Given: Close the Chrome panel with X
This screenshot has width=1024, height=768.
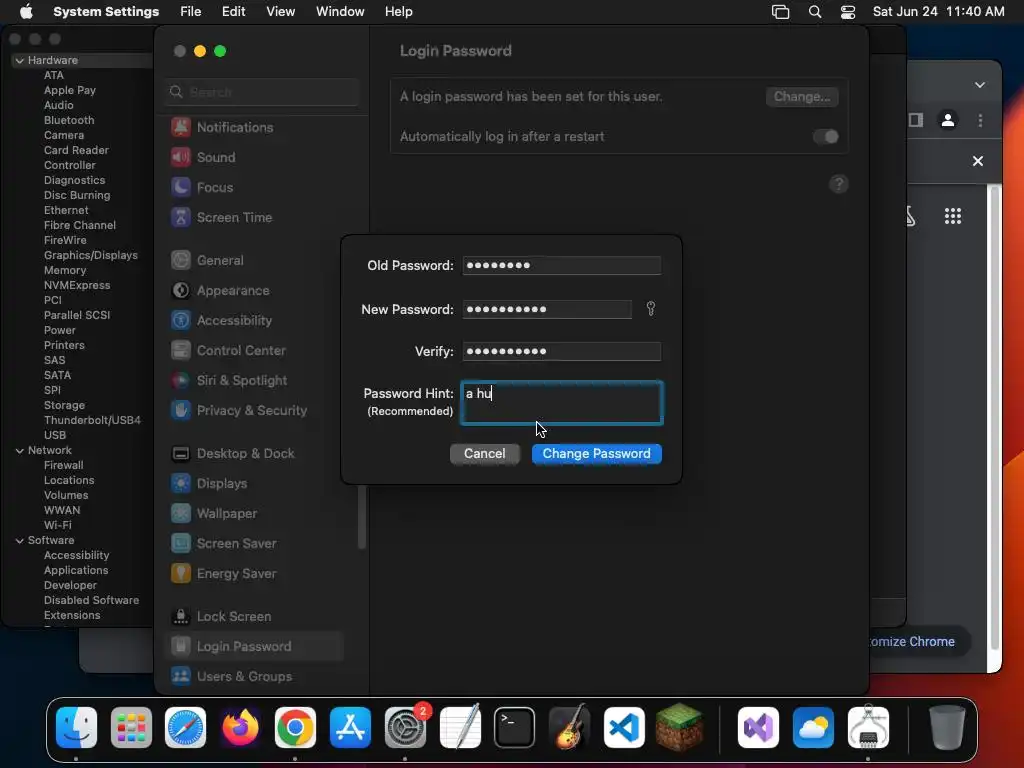Looking at the screenshot, I should click(x=978, y=161).
